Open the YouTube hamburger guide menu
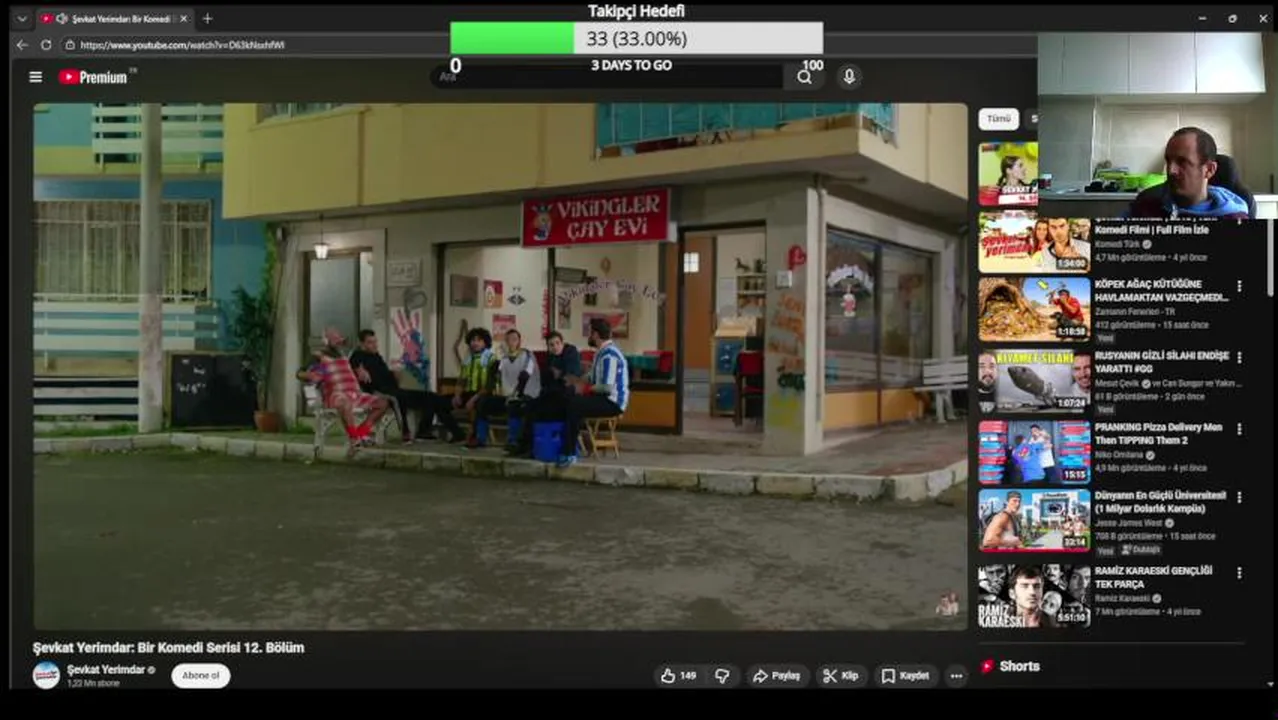This screenshot has width=1278, height=720. pyautogui.click(x=36, y=77)
